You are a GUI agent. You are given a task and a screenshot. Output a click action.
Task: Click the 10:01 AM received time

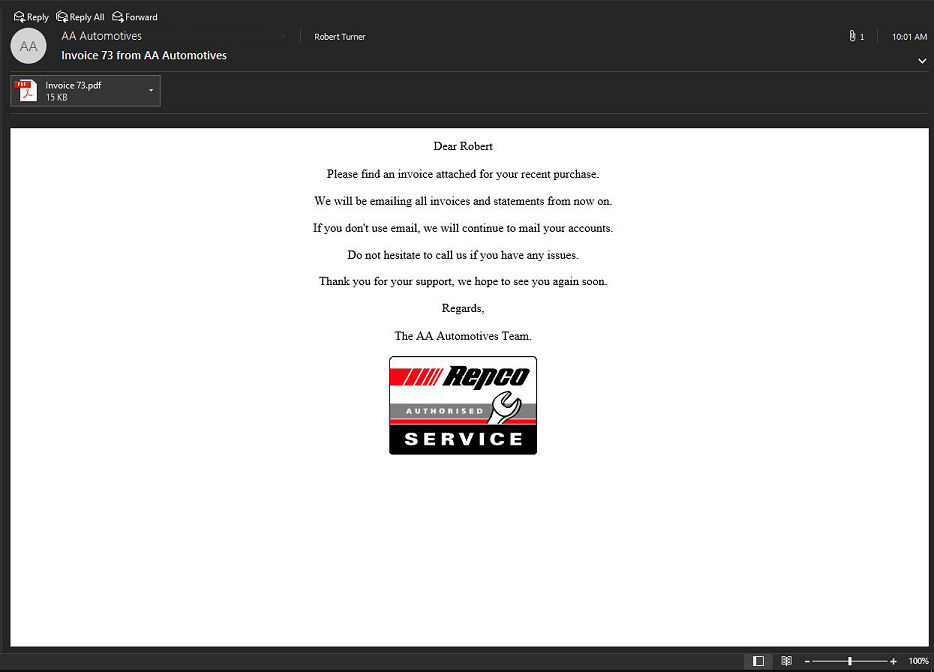point(909,37)
